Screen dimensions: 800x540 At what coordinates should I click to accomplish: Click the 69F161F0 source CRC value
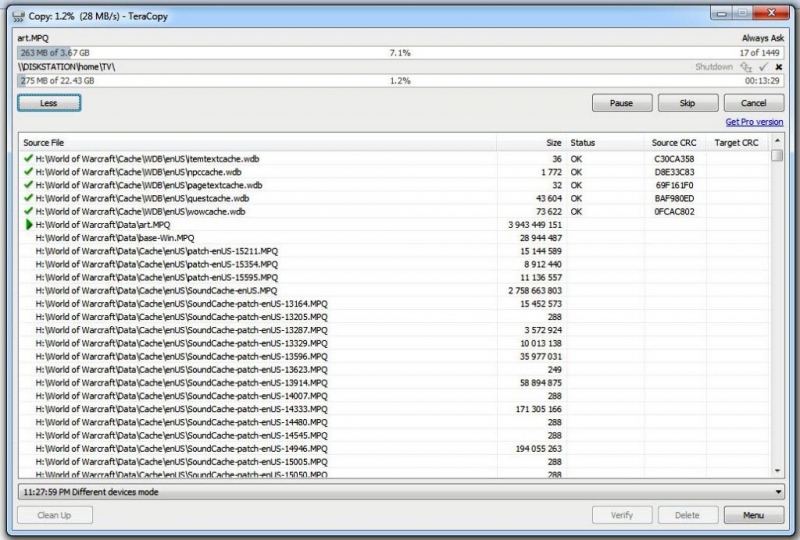pyautogui.click(x=674, y=185)
